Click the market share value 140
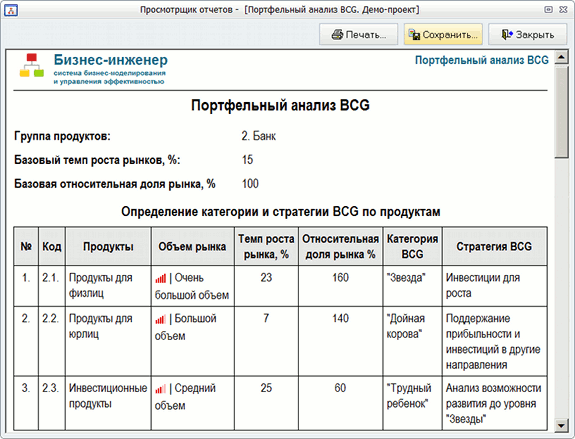Screen dimensions: 575x439 (340, 318)
